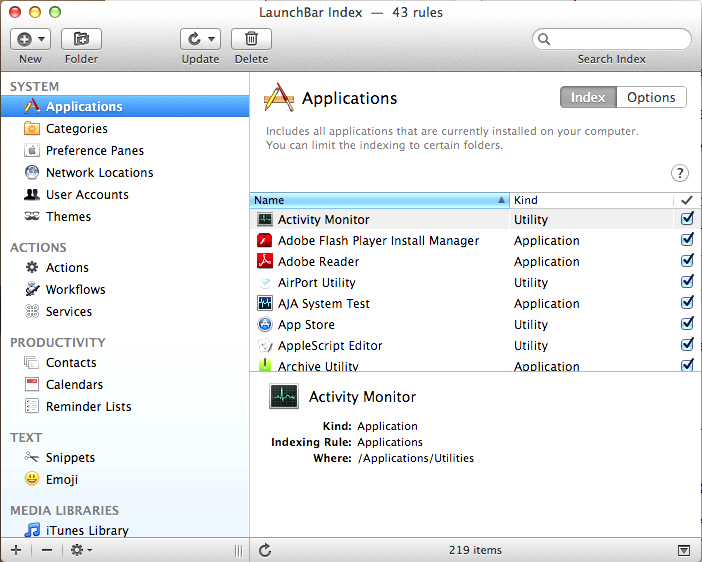Sort by the Name column header

pos(380,200)
